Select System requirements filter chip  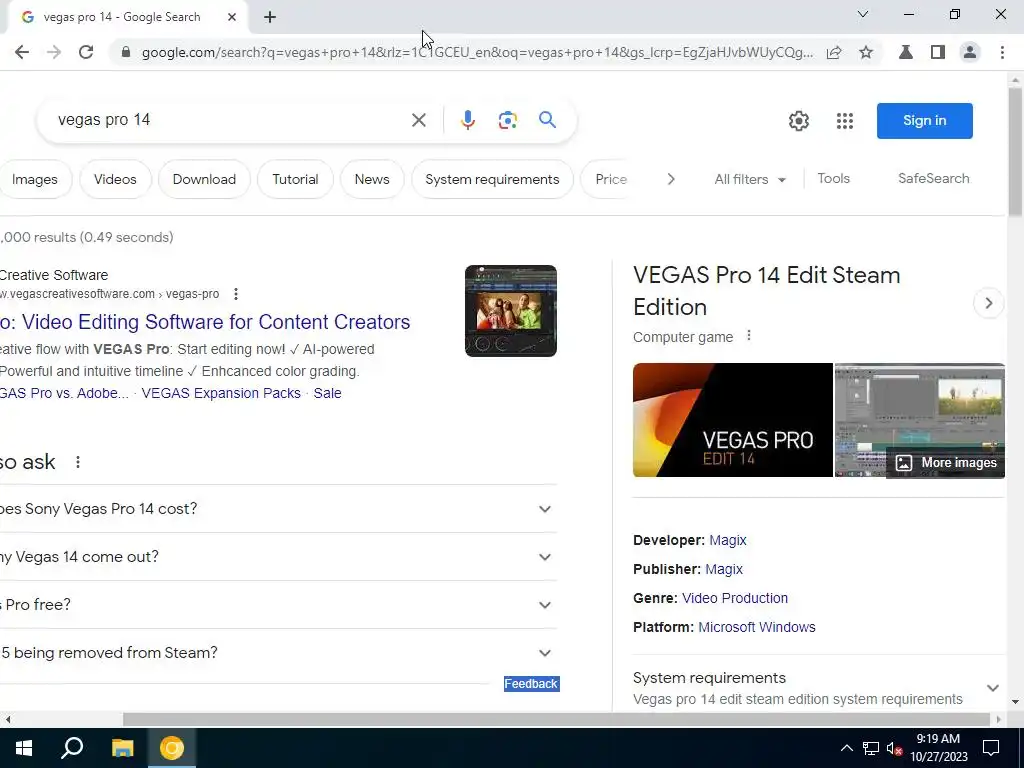(x=492, y=180)
